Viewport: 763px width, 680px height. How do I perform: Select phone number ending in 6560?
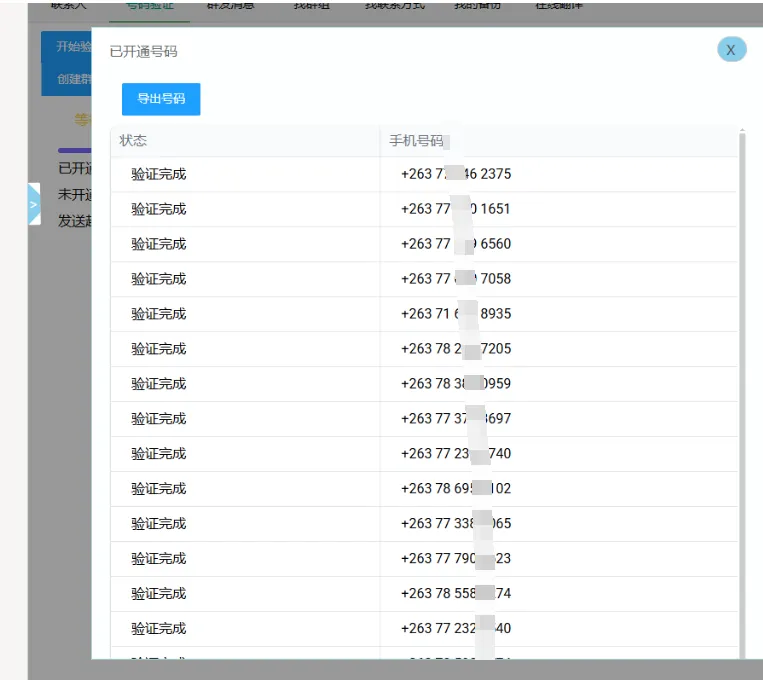click(456, 244)
